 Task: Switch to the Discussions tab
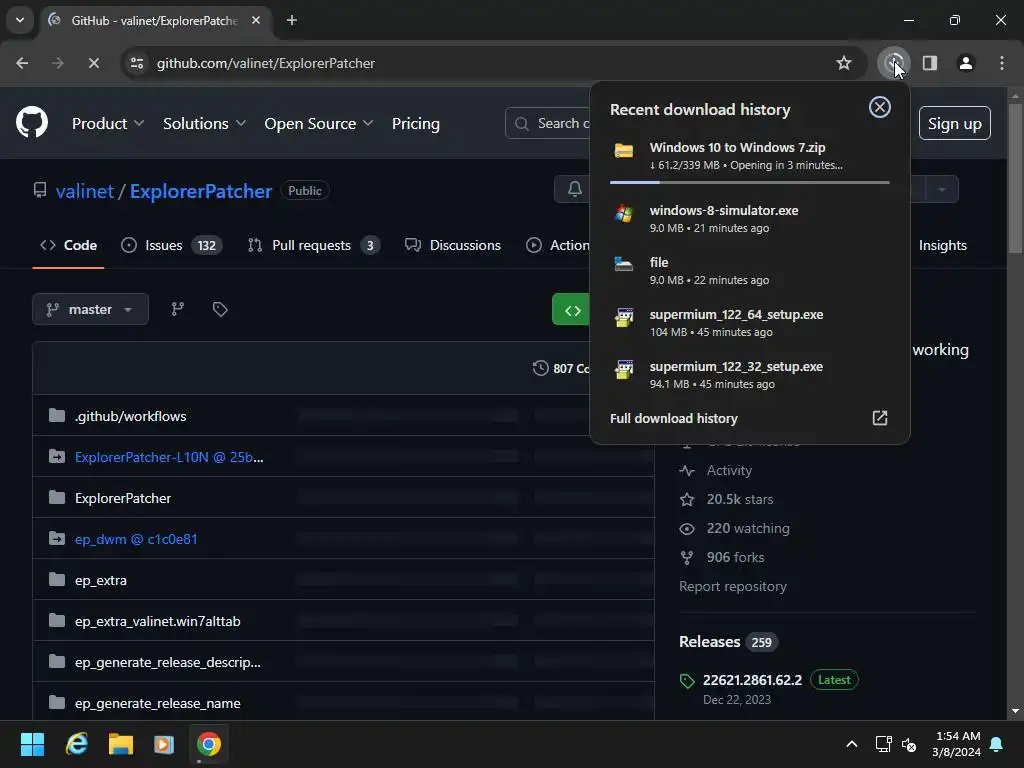(x=453, y=246)
